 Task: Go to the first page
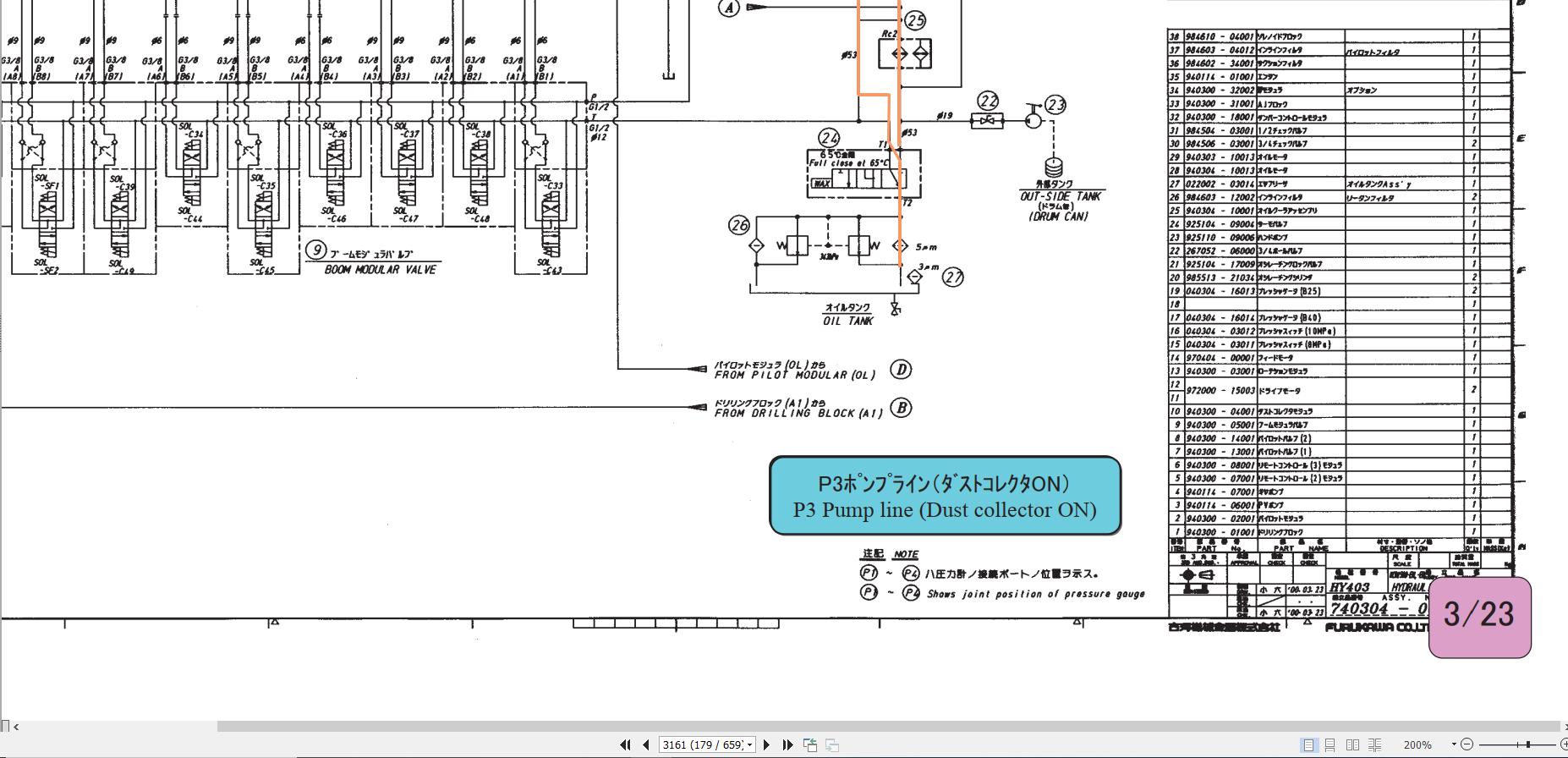tap(625, 744)
